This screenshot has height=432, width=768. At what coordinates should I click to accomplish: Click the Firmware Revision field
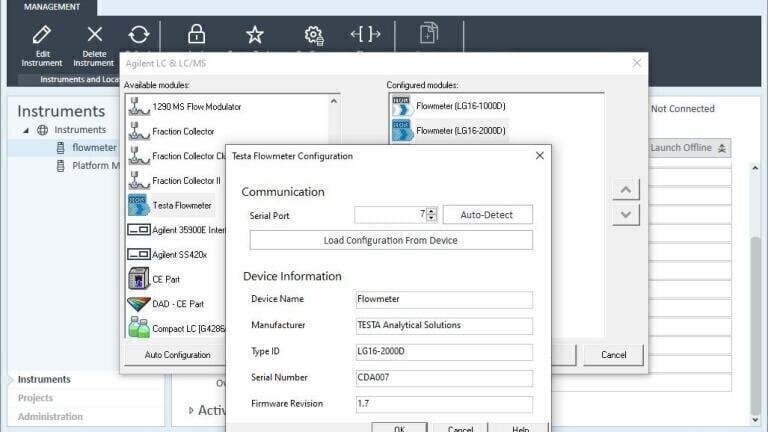(444, 404)
